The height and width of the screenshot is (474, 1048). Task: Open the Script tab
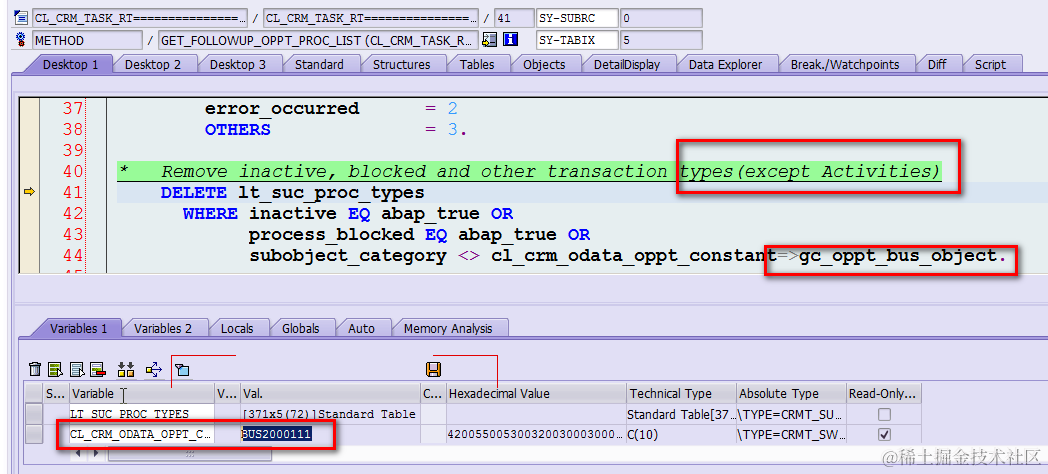coord(990,64)
